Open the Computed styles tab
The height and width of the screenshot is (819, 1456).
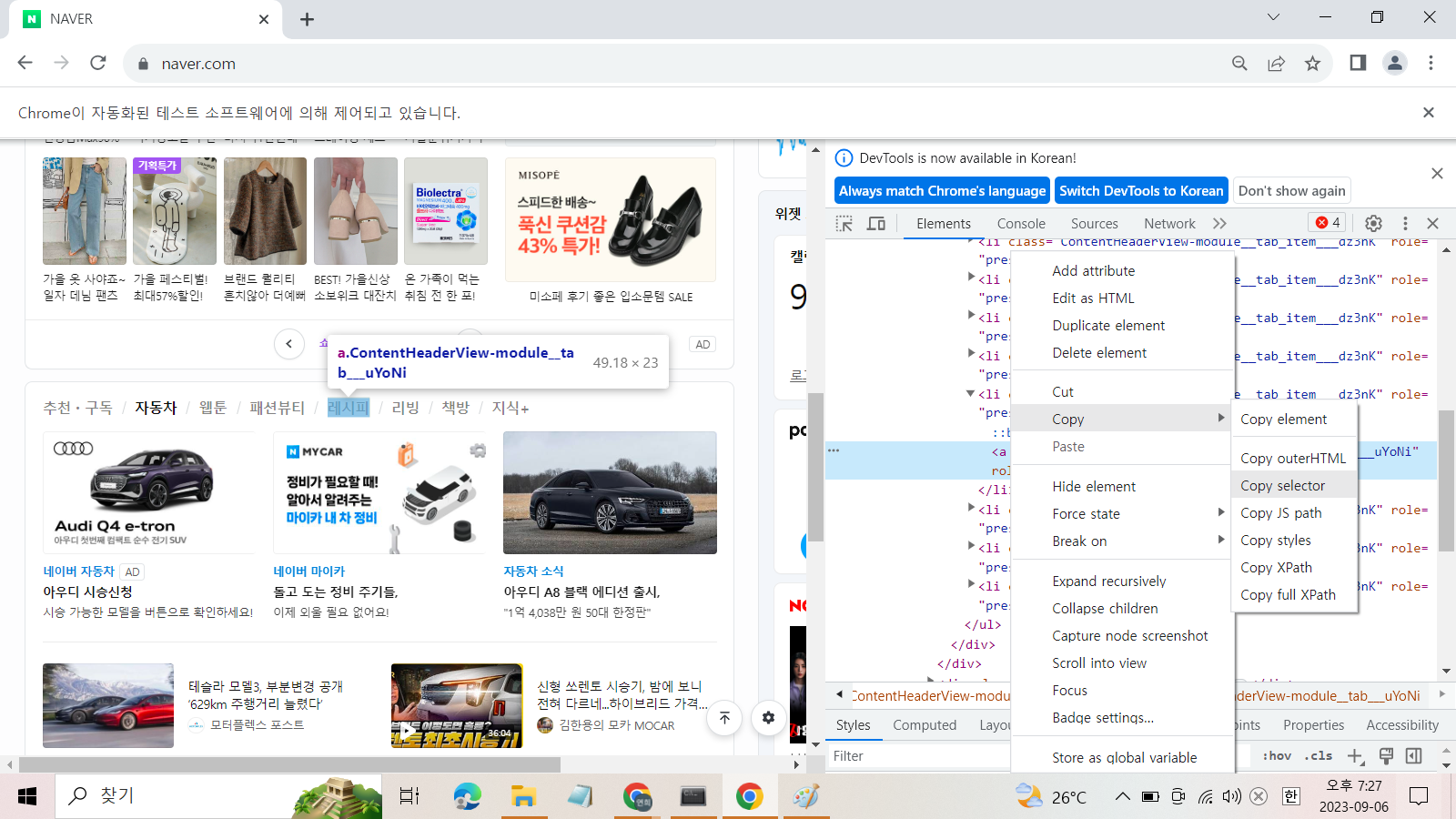pyautogui.click(x=925, y=725)
